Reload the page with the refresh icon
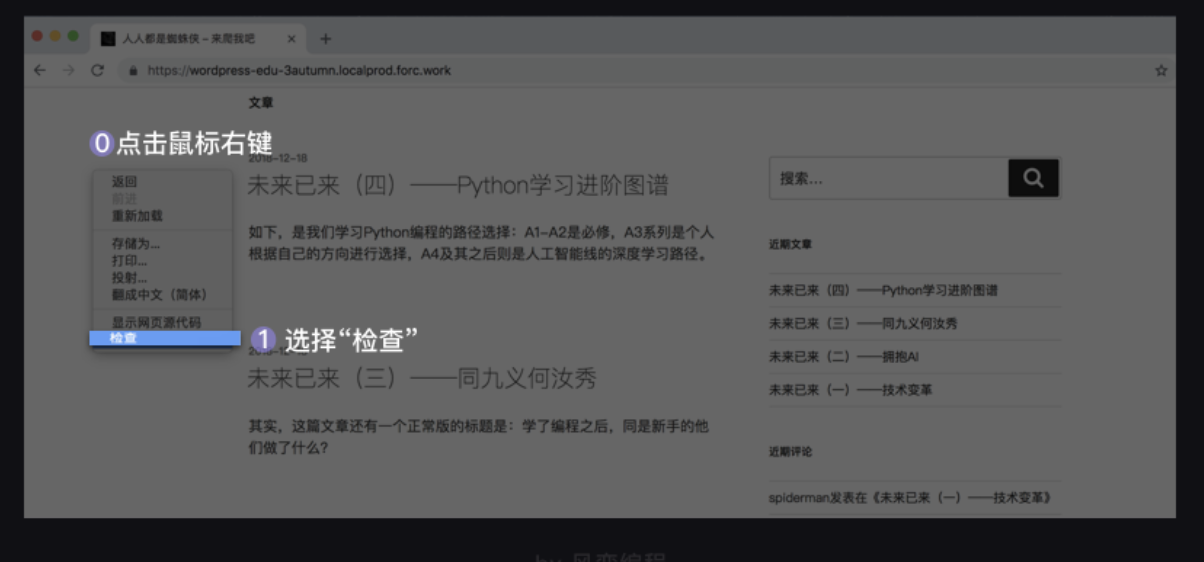This screenshot has height=562, width=1204. (x=97, y=70)
